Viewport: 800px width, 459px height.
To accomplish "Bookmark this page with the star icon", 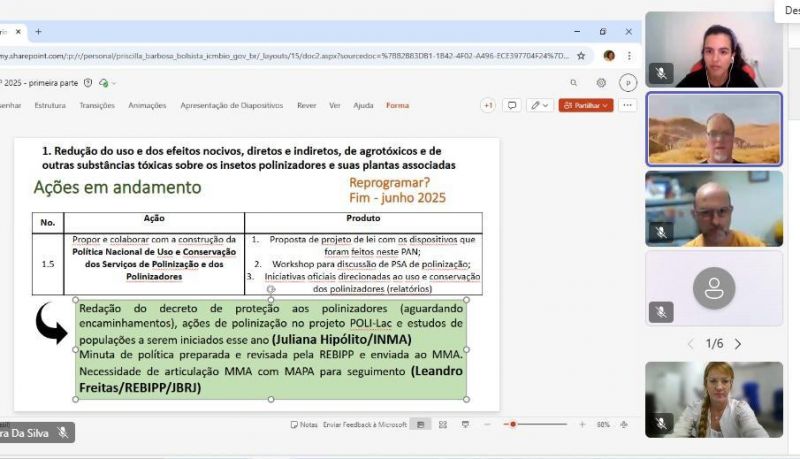I will tap(581, 56).
